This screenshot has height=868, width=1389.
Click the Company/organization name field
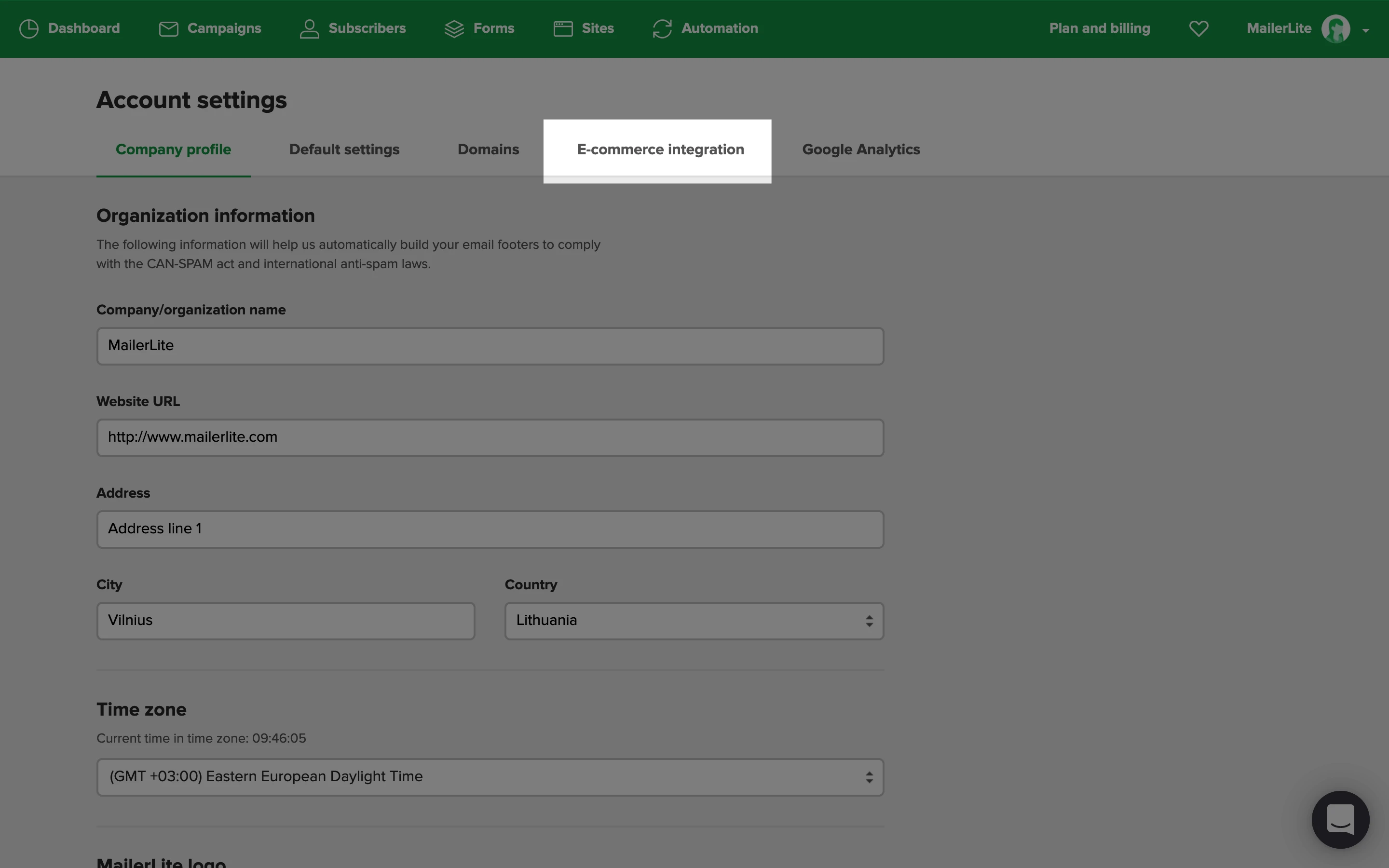coord(490,346)
